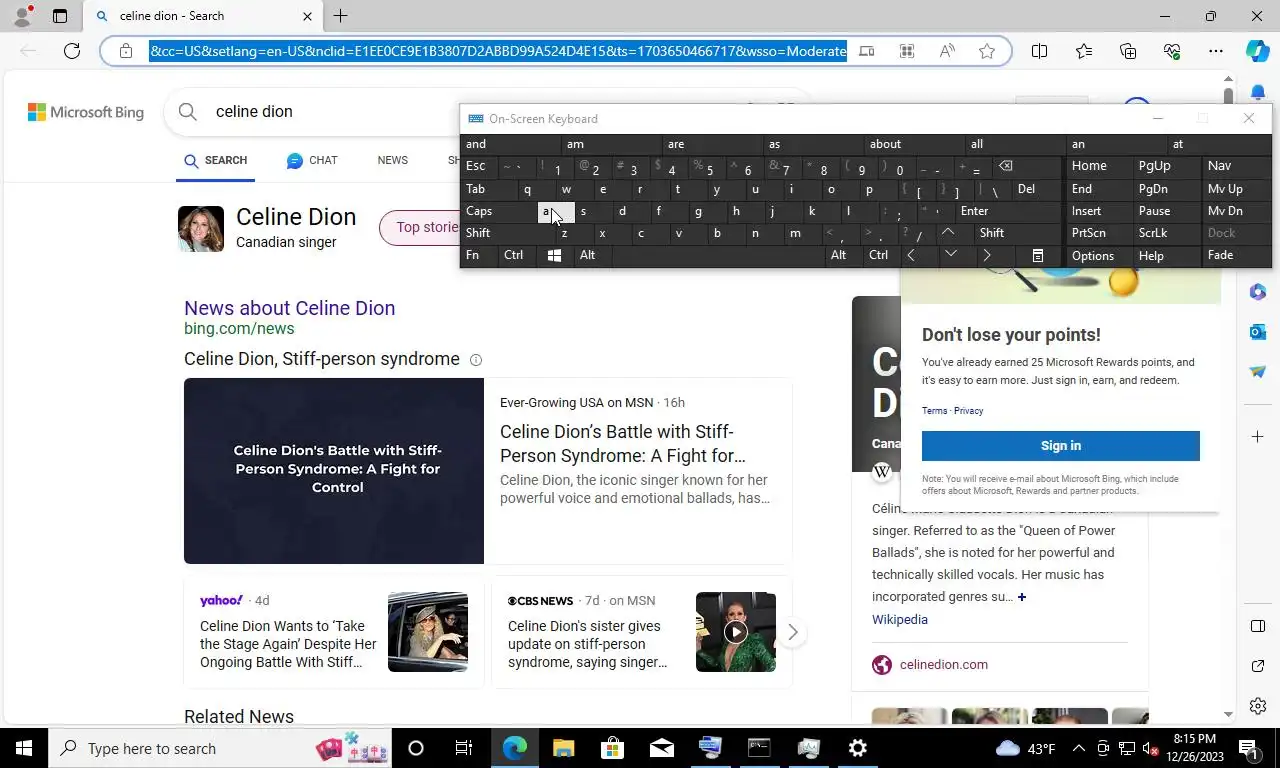Screen dimensions: 1280x768
Task: Toggle Caps lock on On-Screen Keyboard
Action: [x=500, y=211]
